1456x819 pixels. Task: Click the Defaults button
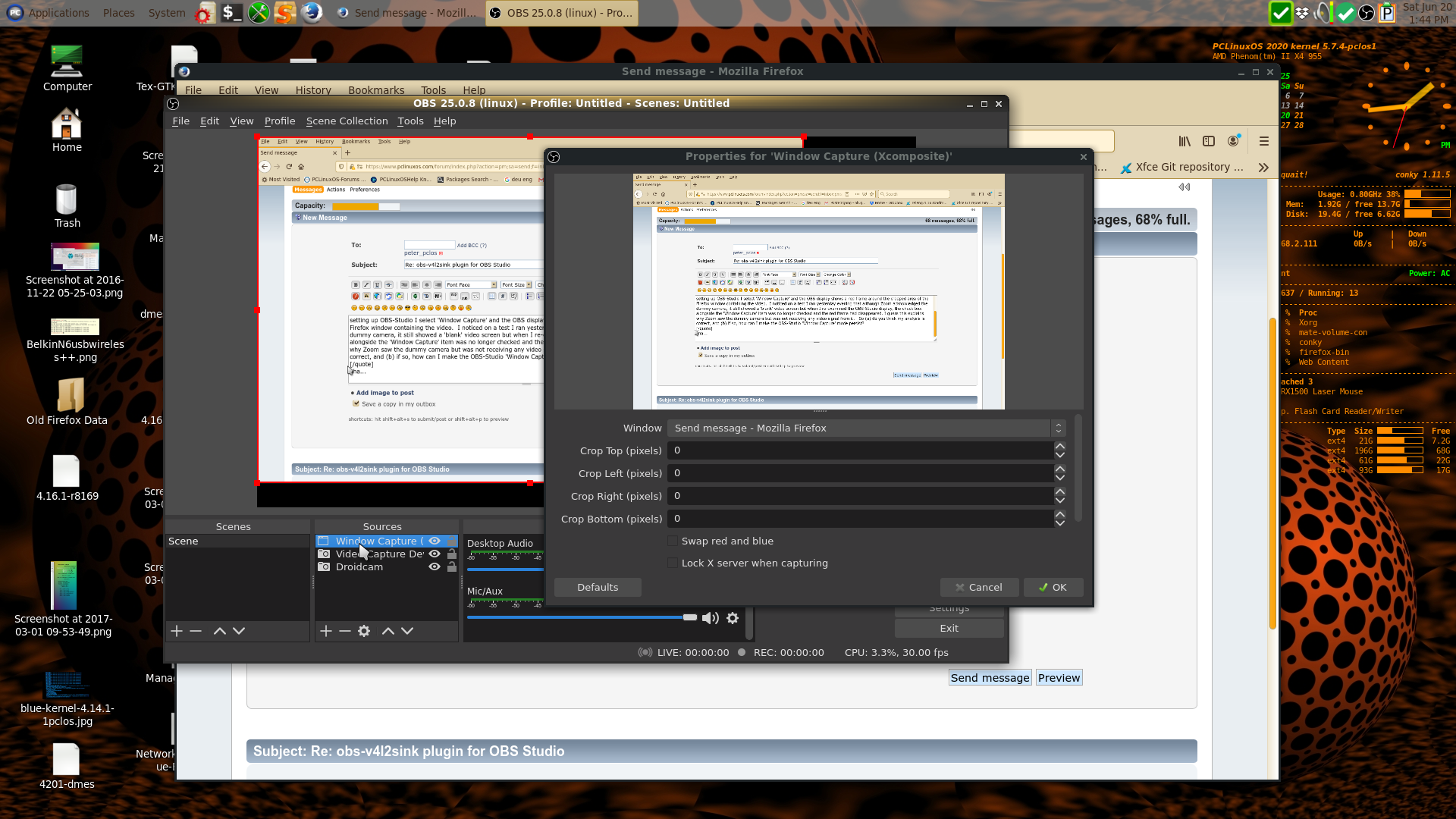(598, 587)
